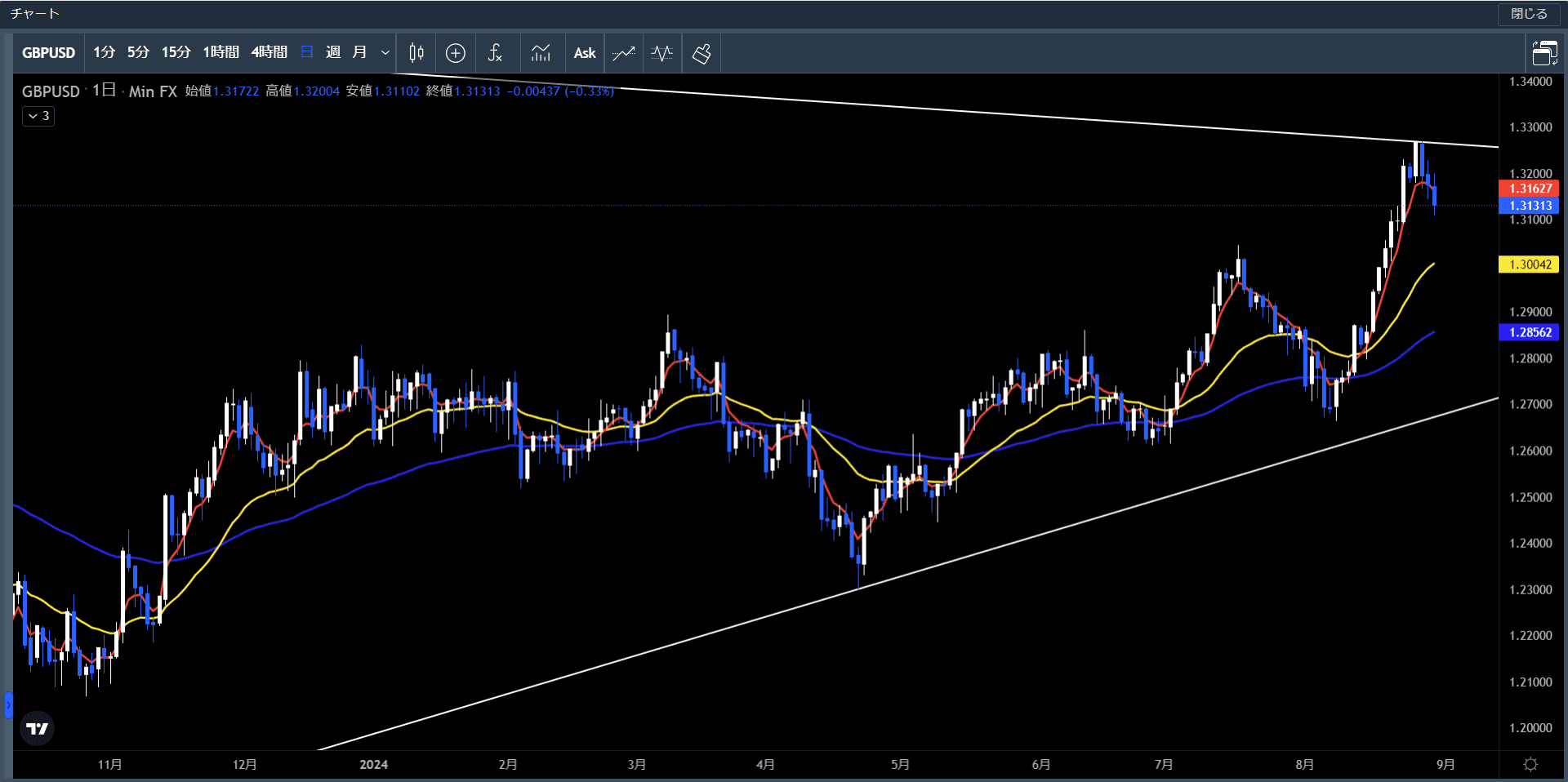Viewport: 1568px width, 782px height.
Task: Open the candlestick chart type selector
Action: pos(416,53)
